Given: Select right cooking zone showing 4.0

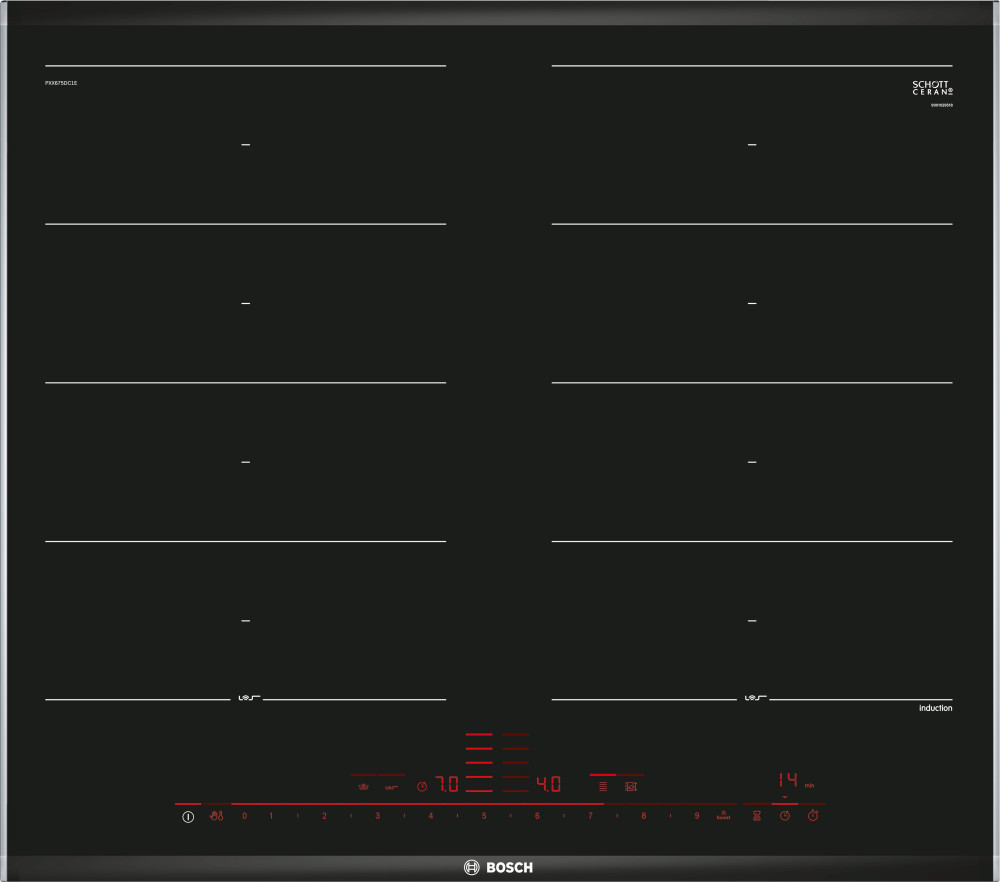Looking at the screenshot, I should (548, 785).
